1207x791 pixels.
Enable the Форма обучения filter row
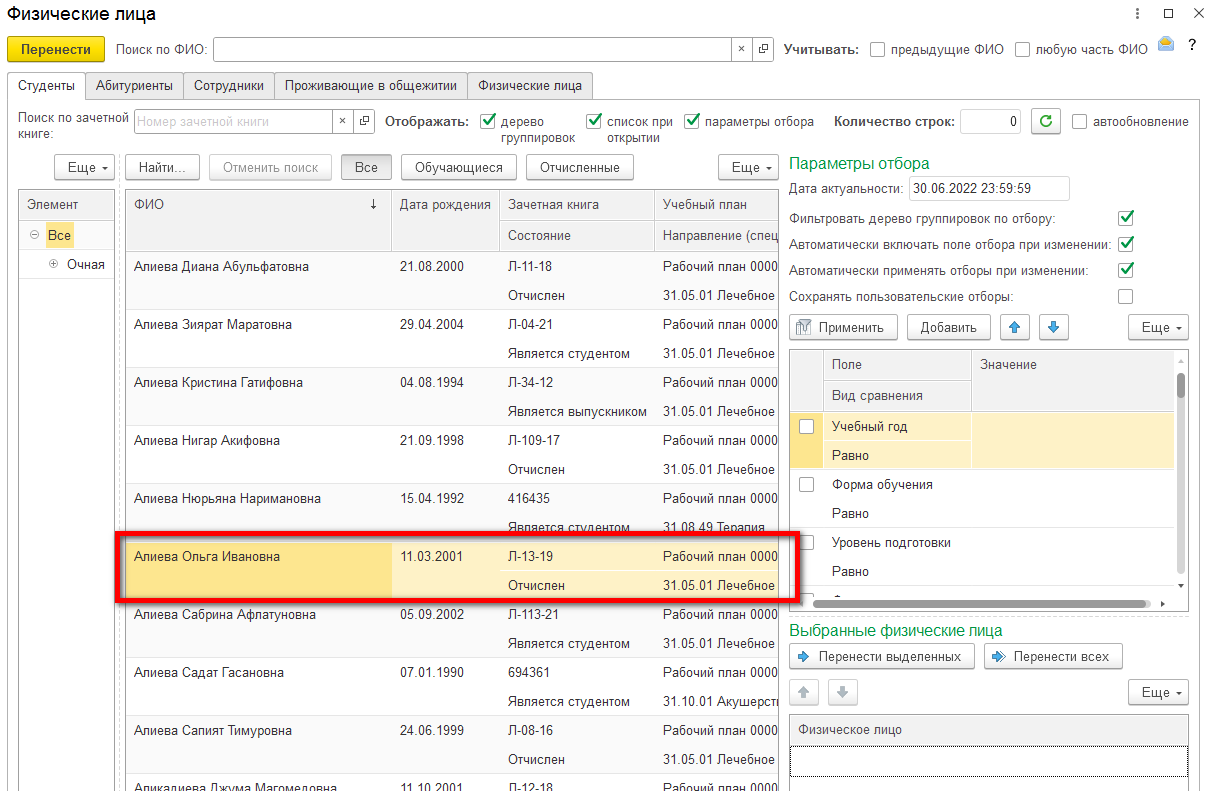tap(806, 484)
